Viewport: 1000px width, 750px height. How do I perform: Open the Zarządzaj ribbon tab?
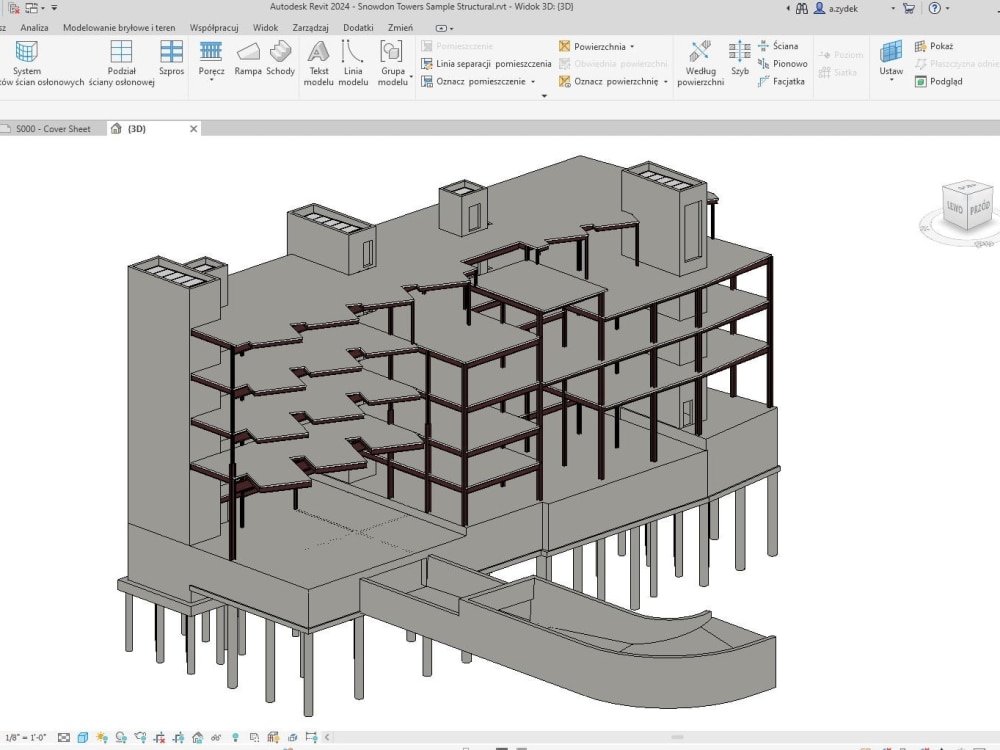[x=311, y=28]
